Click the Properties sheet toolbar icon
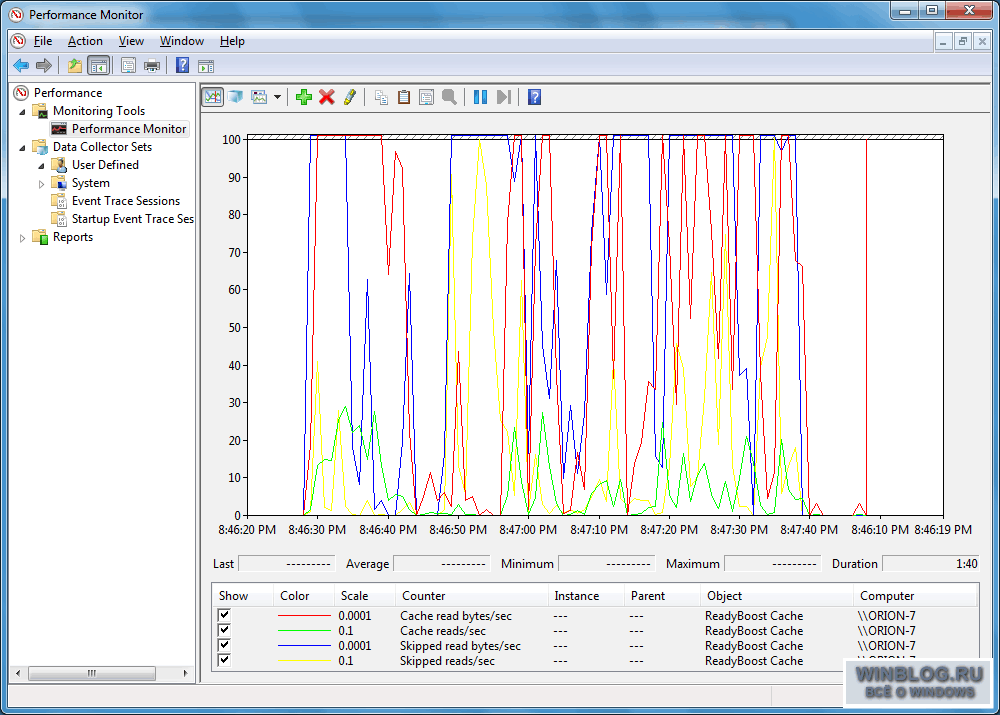The height and width of the screenshot is (715, 1000). pos(128,65)
